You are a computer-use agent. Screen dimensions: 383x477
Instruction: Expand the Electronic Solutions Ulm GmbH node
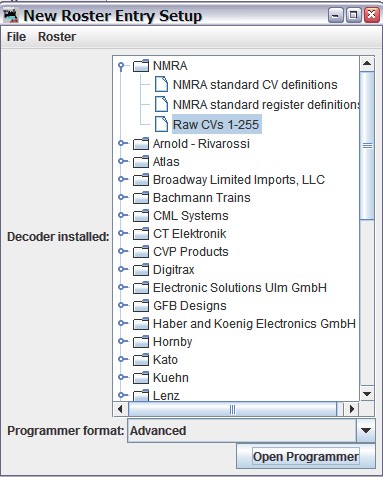[x=123, y=287]
